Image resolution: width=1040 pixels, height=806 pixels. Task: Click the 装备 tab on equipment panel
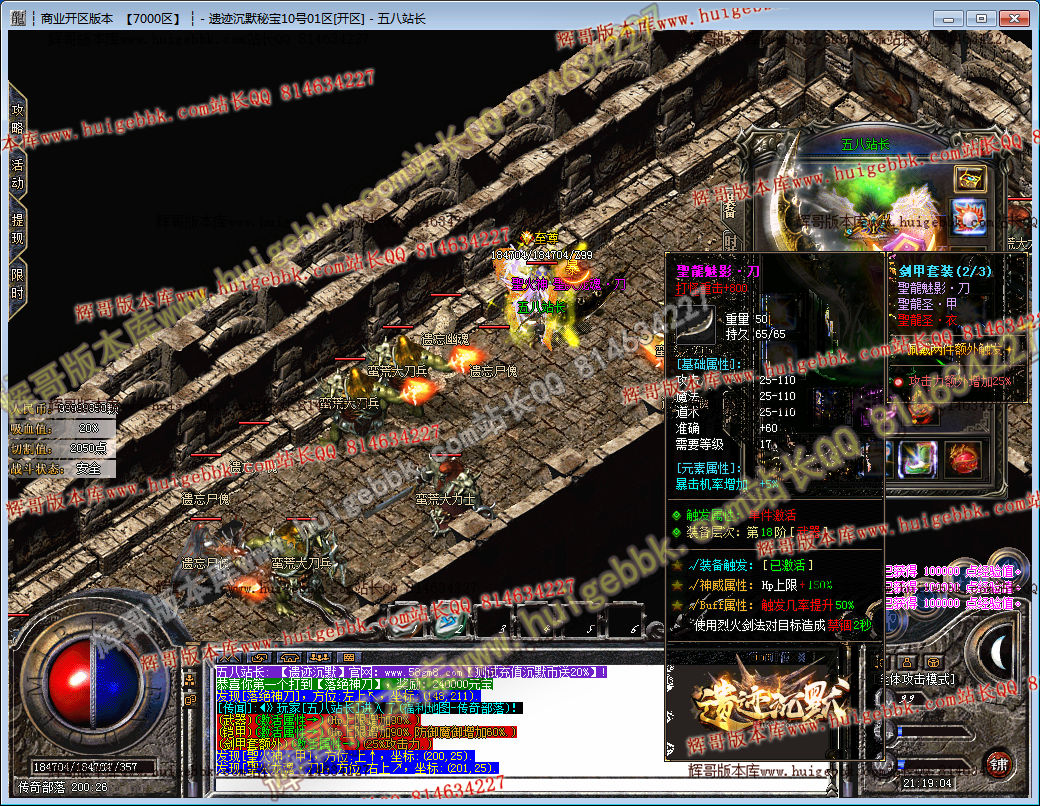pyautogui.click(x=730, y=203)
